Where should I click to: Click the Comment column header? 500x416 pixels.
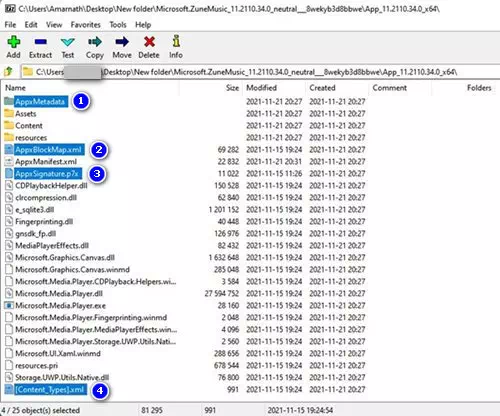pos(389,88)
